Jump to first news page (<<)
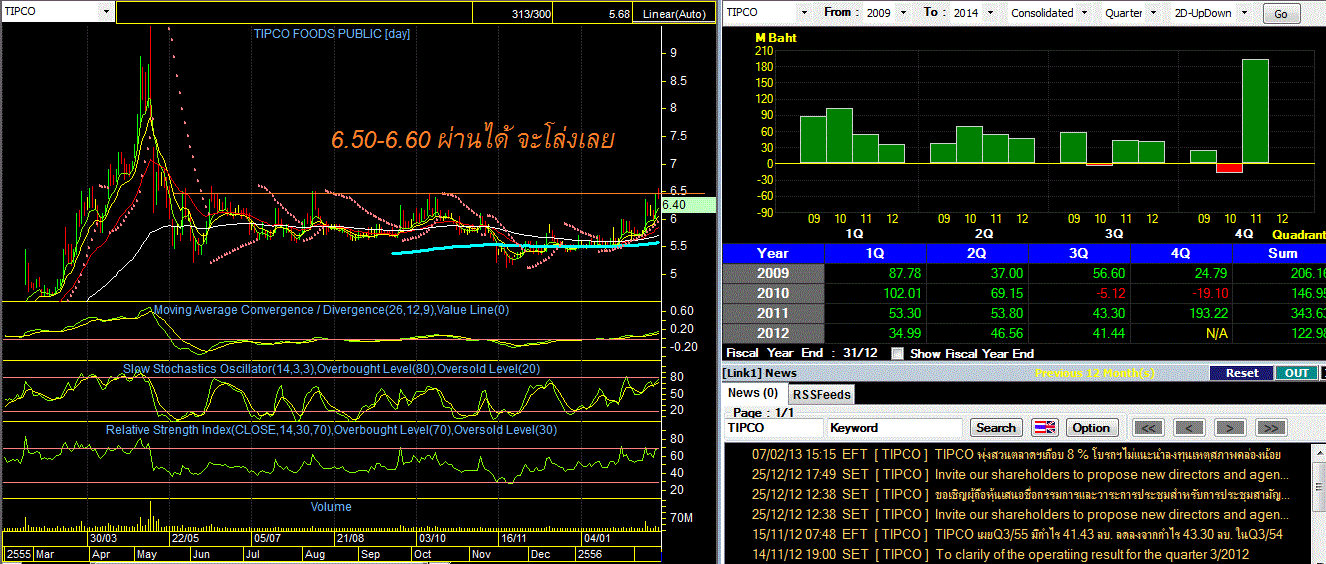This screenshot has width=1326, height=564. [1150, 428]
